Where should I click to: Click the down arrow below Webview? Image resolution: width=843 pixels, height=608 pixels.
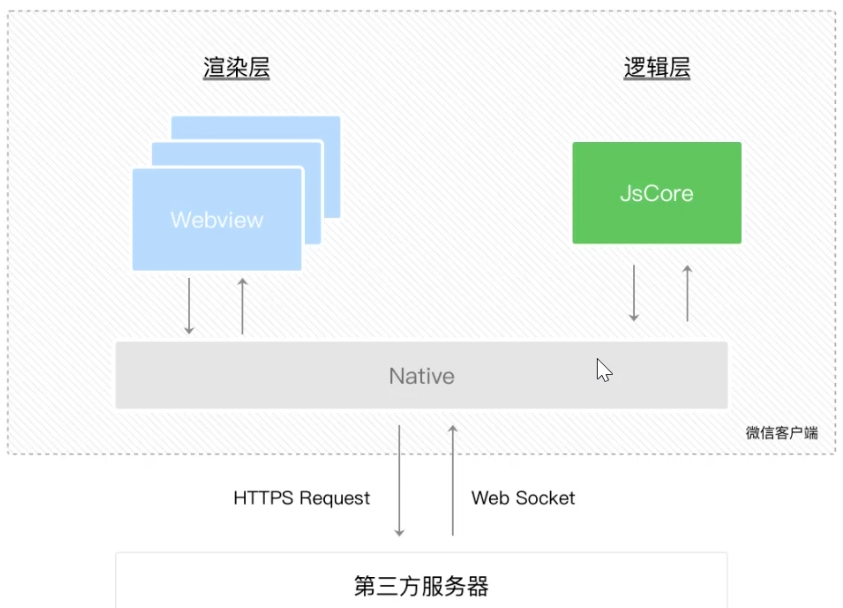coord(189,307)
